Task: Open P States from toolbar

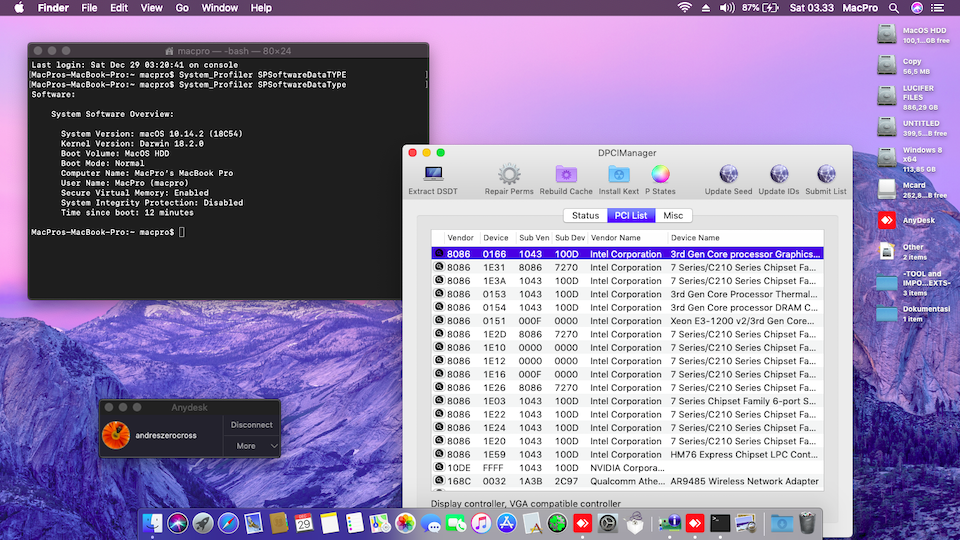Action: coord(660,174)
